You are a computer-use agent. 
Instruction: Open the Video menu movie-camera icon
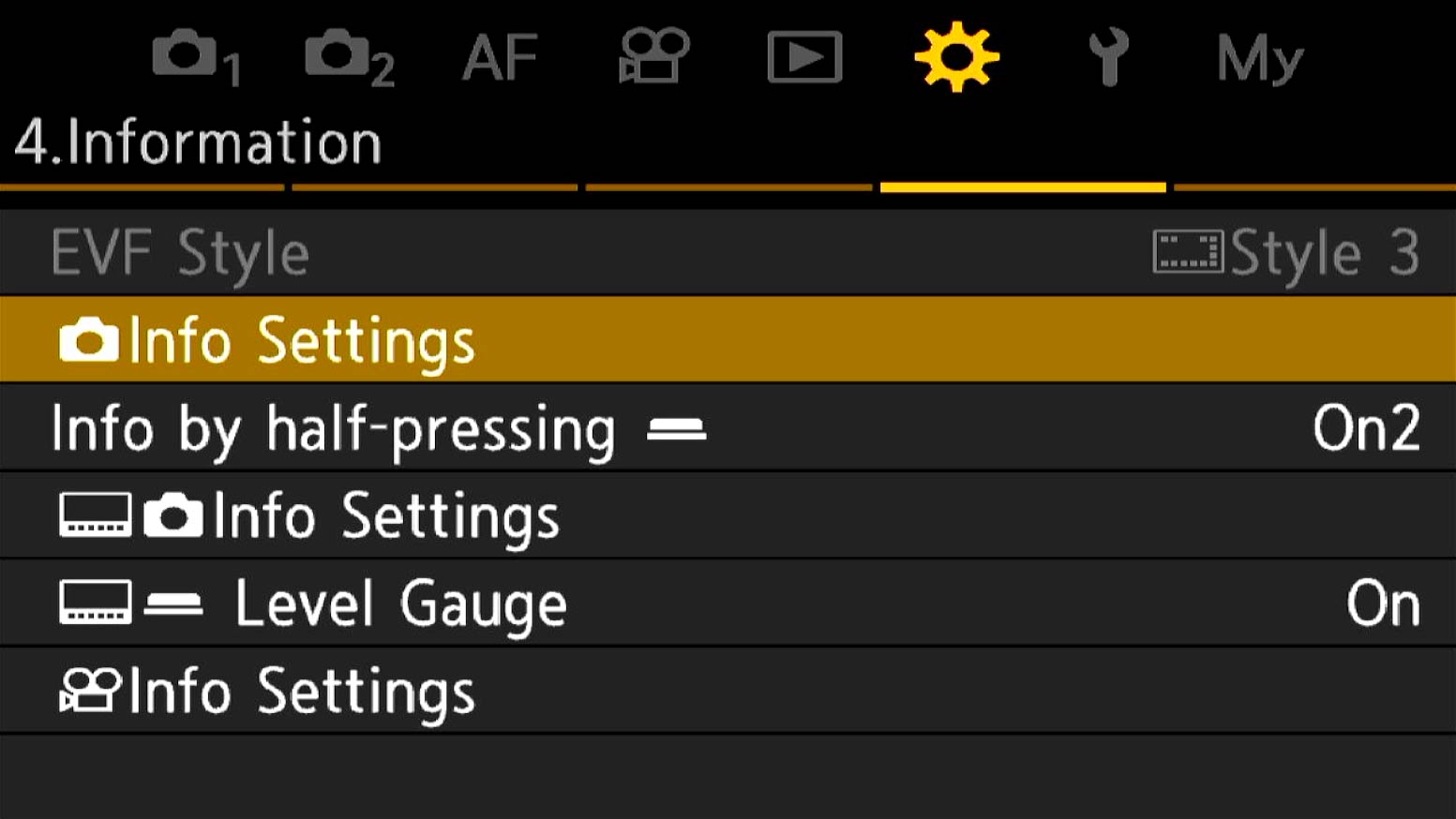tap(653, 56)
